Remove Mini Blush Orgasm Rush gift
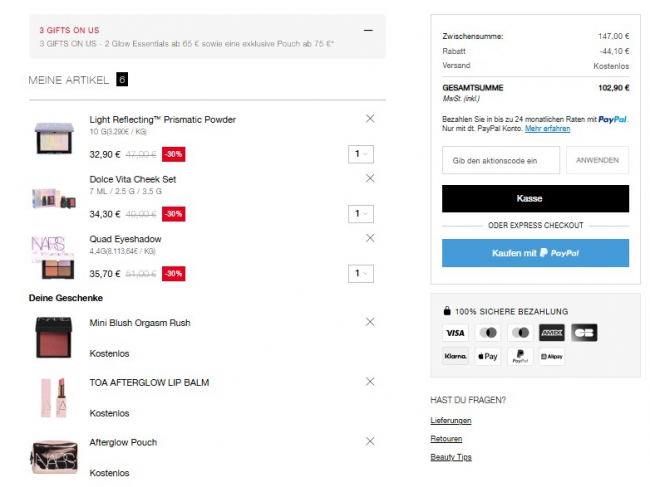This screenshot has width=650, height=487. pyautogui.click(x=370, y=322)
